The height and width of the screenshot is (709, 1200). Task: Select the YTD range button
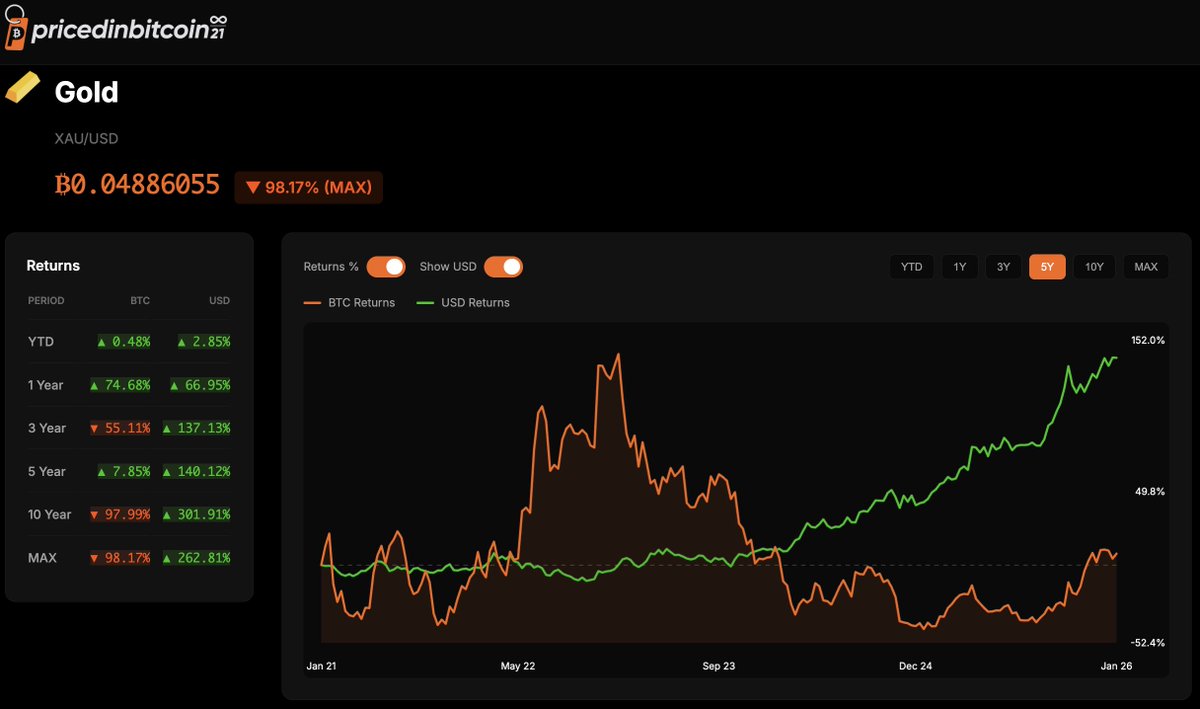coord(911,266)
